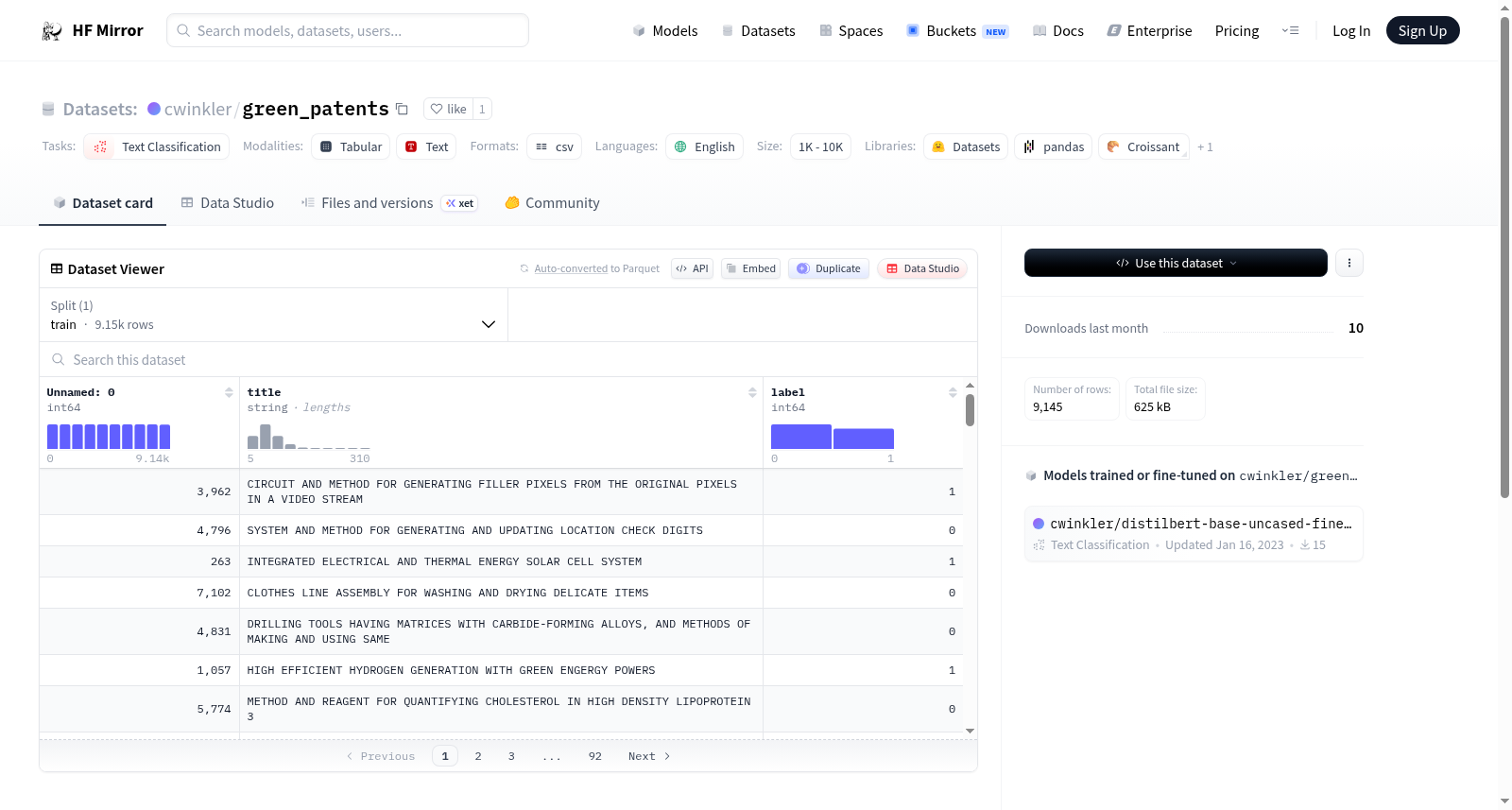Click the cwinkler owner link
Screen dimensions: 1512x810
pos(198,109)
